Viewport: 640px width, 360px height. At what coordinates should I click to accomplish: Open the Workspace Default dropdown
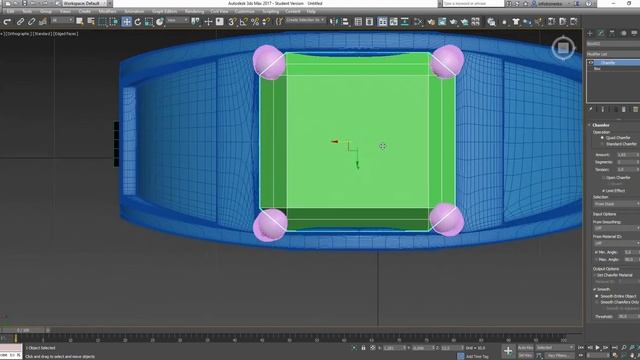[84, 3]
